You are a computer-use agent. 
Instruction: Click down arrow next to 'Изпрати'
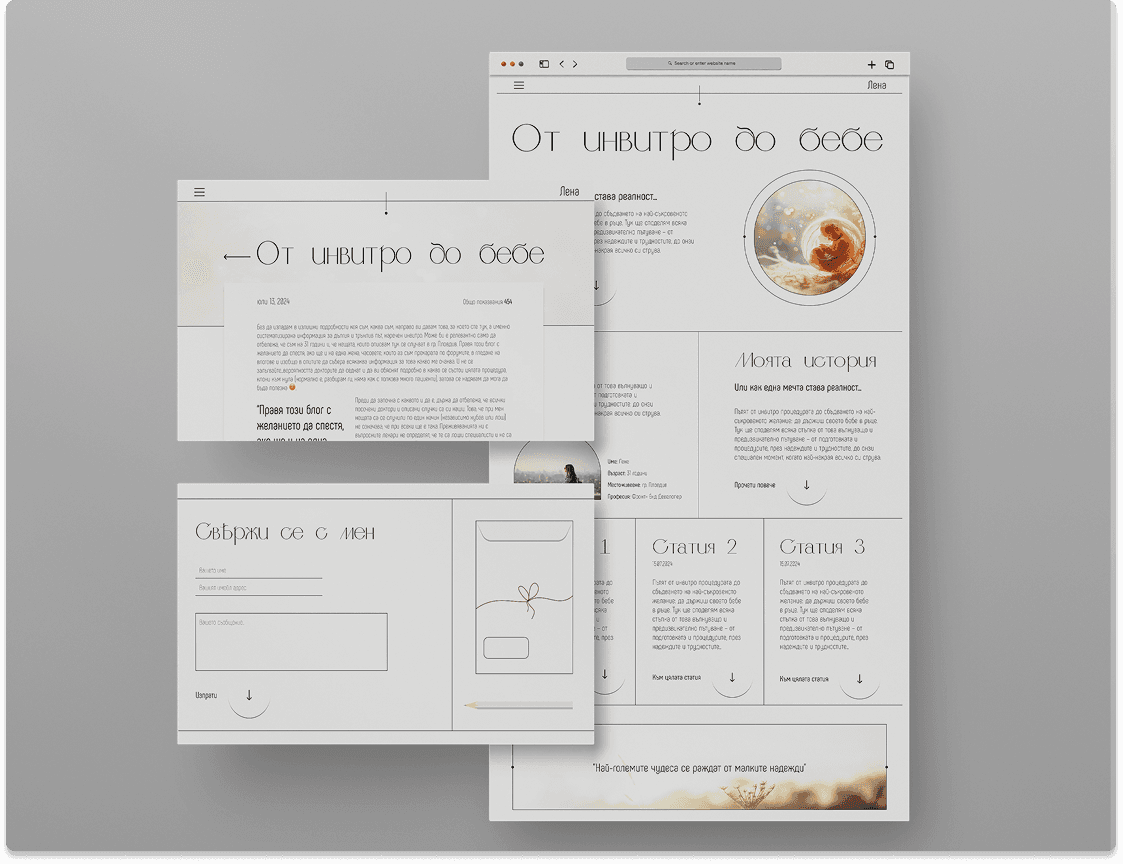coord(249,696)
